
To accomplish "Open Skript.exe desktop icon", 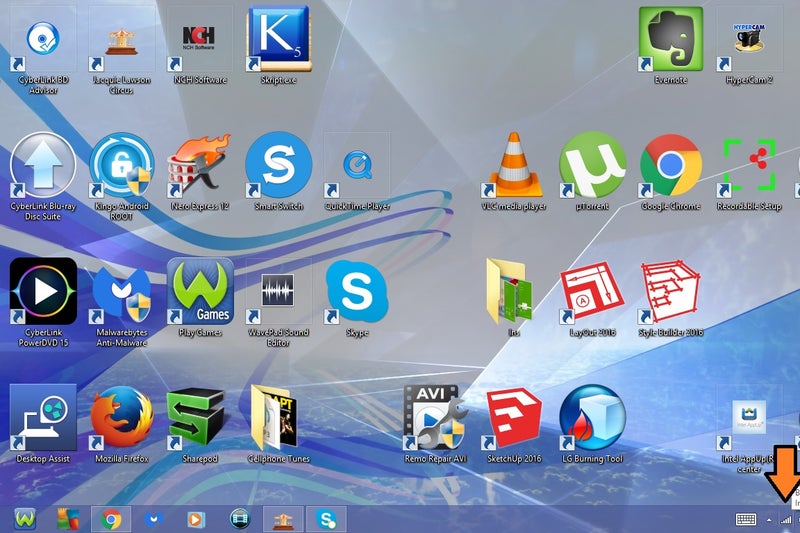I will click(279, 45).
